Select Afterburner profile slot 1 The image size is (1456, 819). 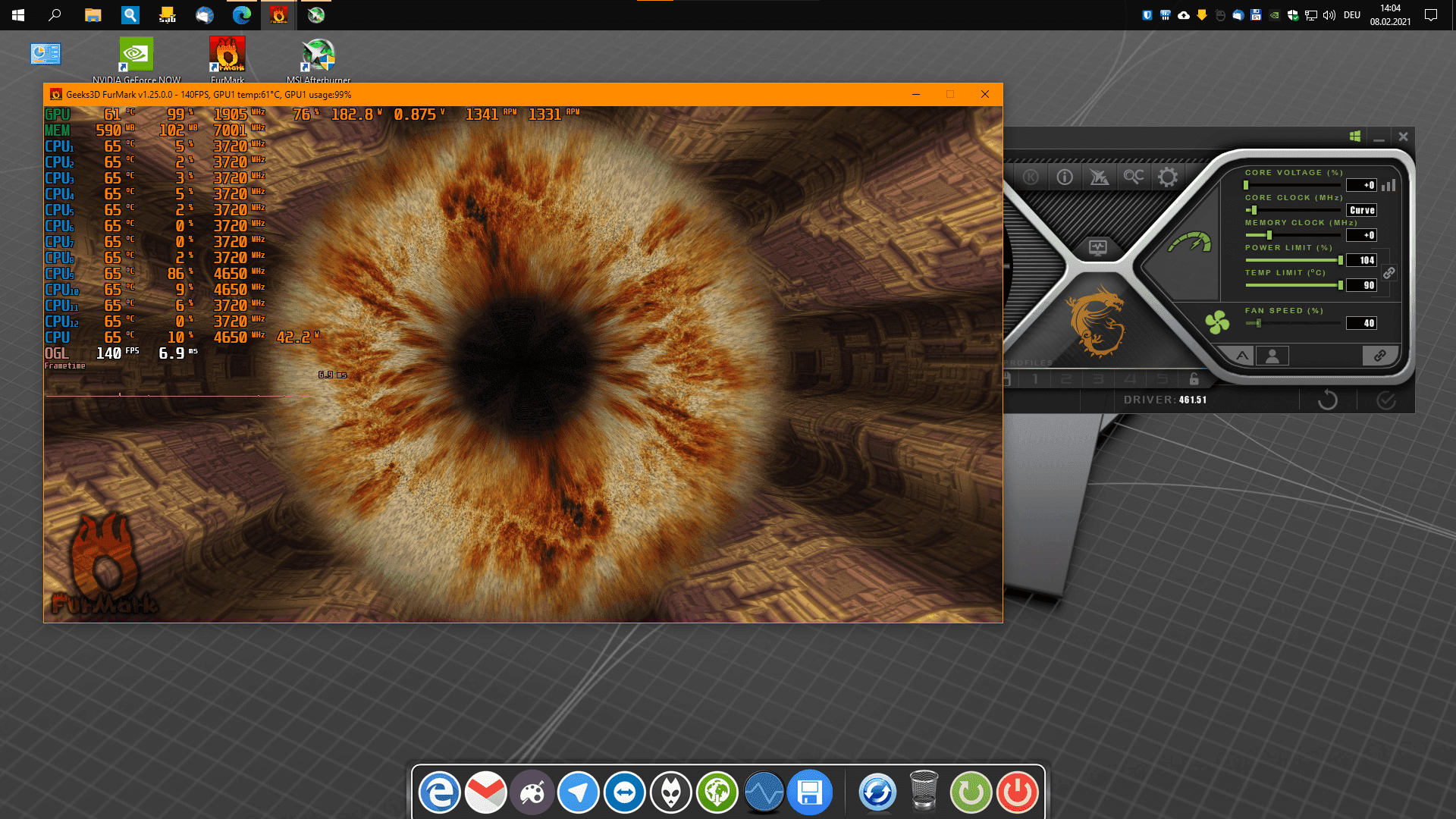click(x=1035, y=378)
